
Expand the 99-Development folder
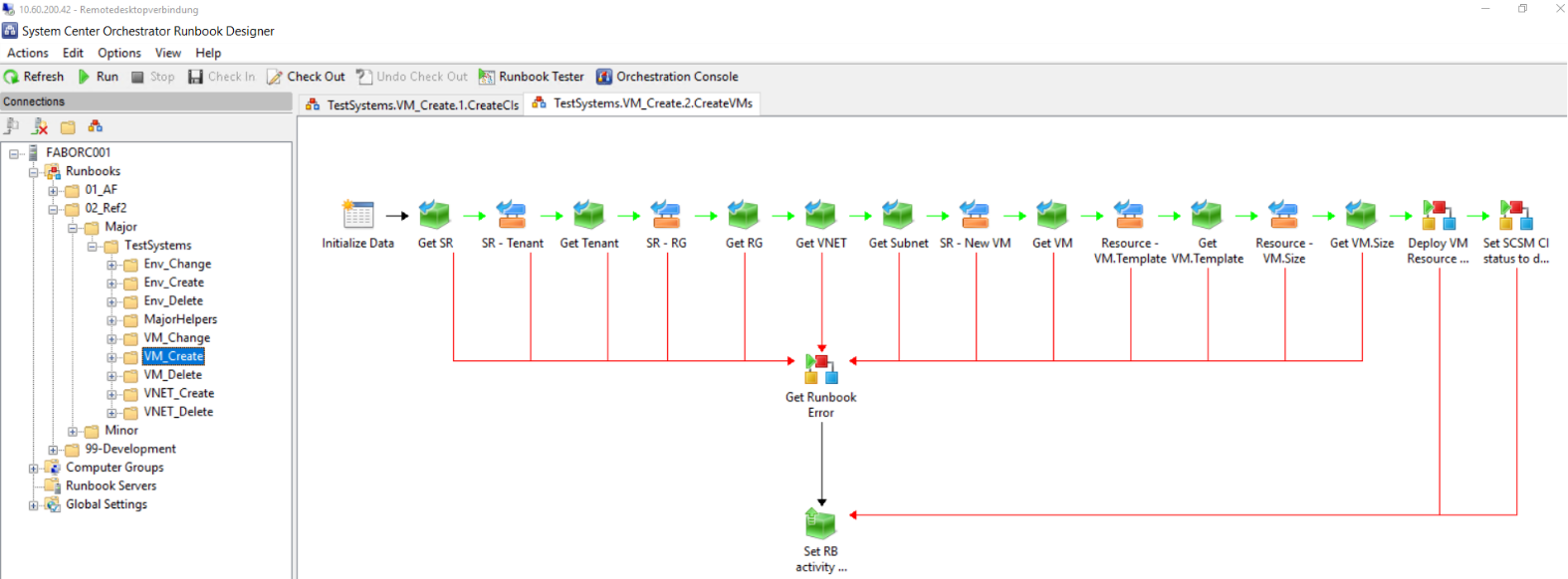[x=54, y=450]
